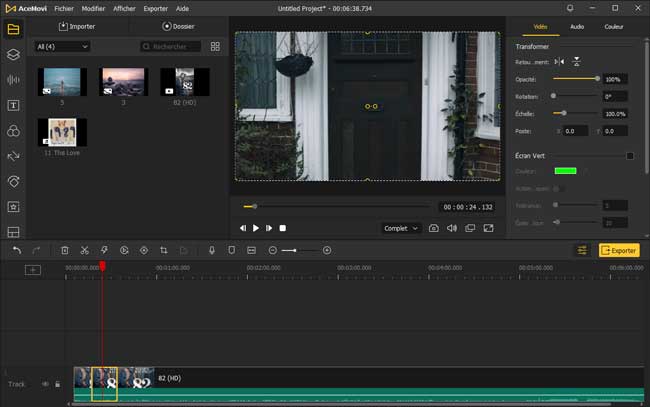Open the star Elements sidebar icon
Image resolution: width=650 pixels, height=407 pixels.
(x=13, y=207)
